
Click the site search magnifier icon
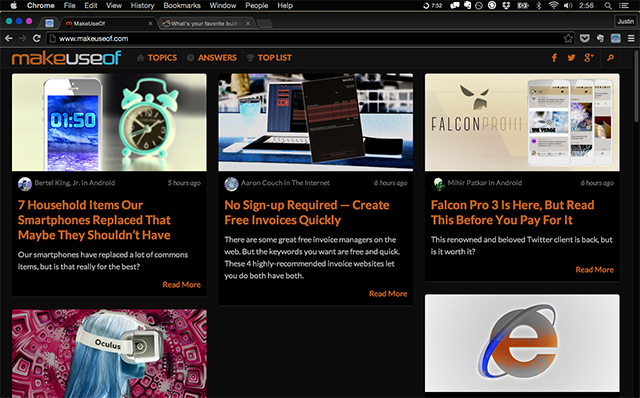pos(610,58)
